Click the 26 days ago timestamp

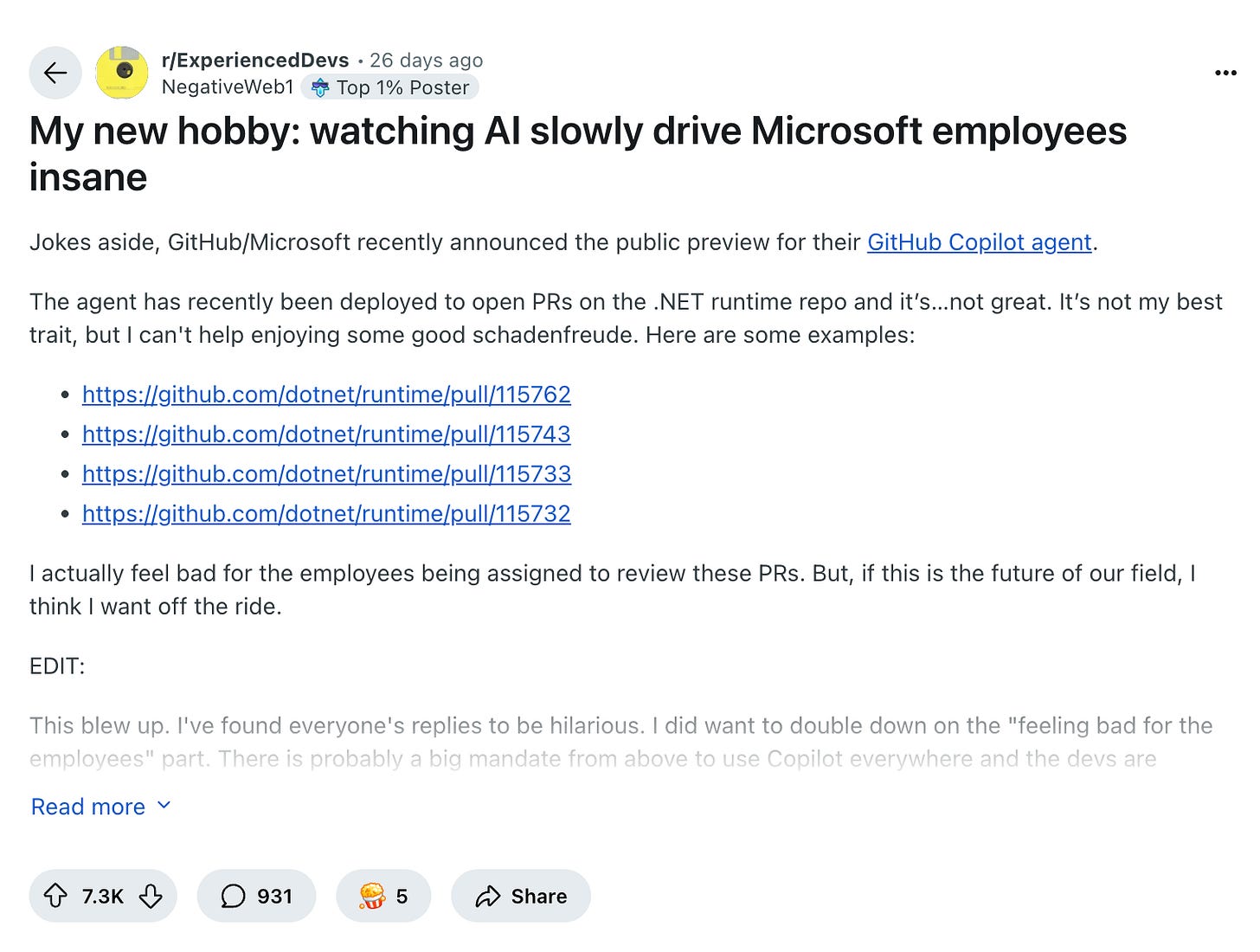click(426, 60)
